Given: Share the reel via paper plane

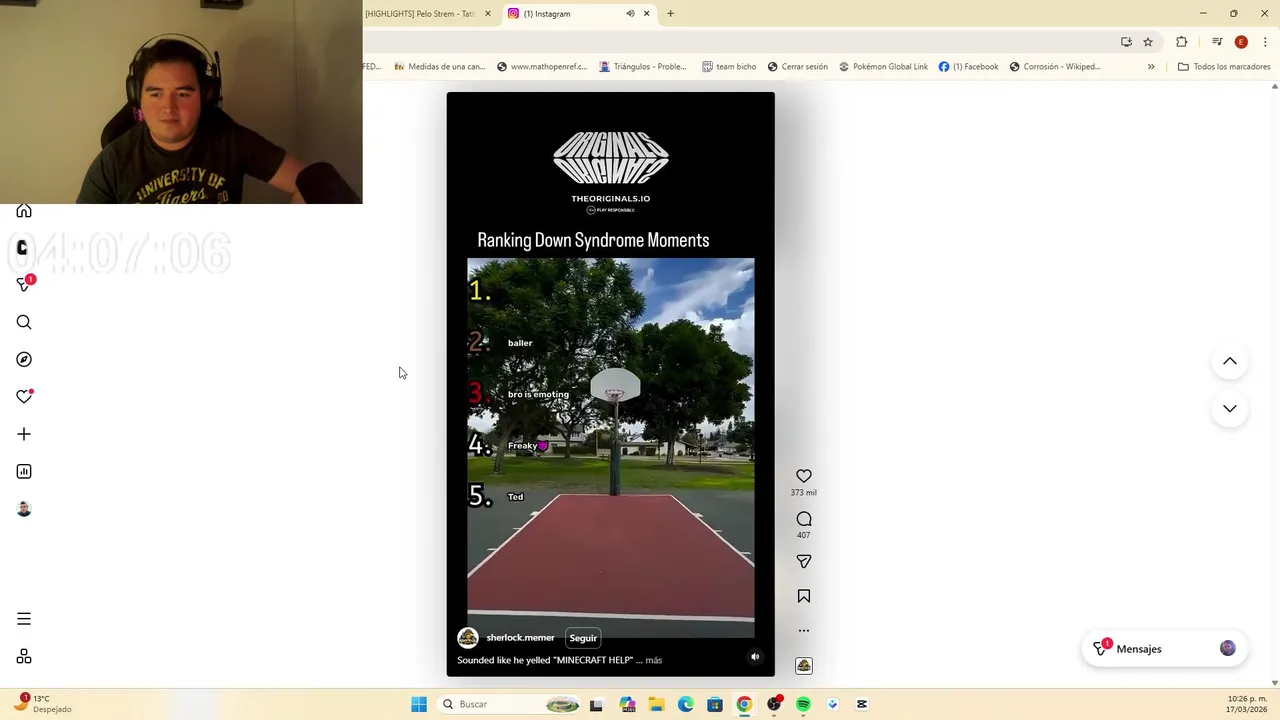Looking at the screenshot, I should tap(804, 562).
